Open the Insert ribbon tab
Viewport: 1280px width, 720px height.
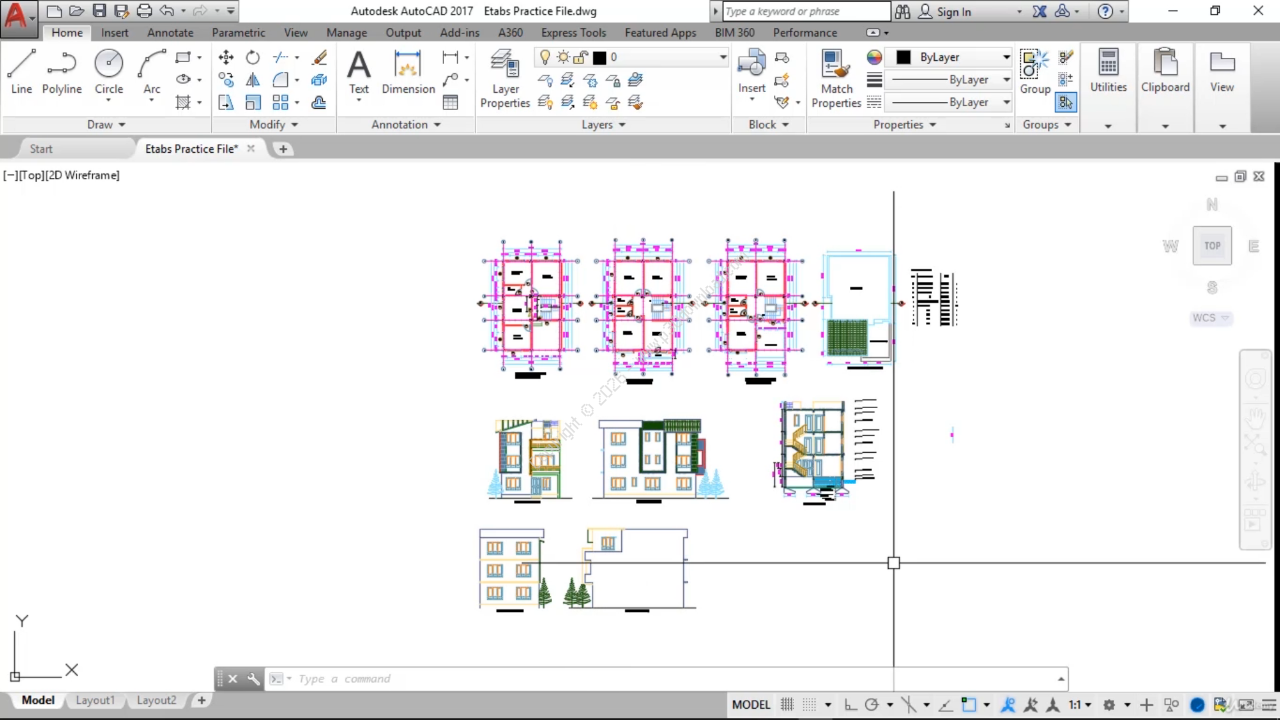coord(115,32)
